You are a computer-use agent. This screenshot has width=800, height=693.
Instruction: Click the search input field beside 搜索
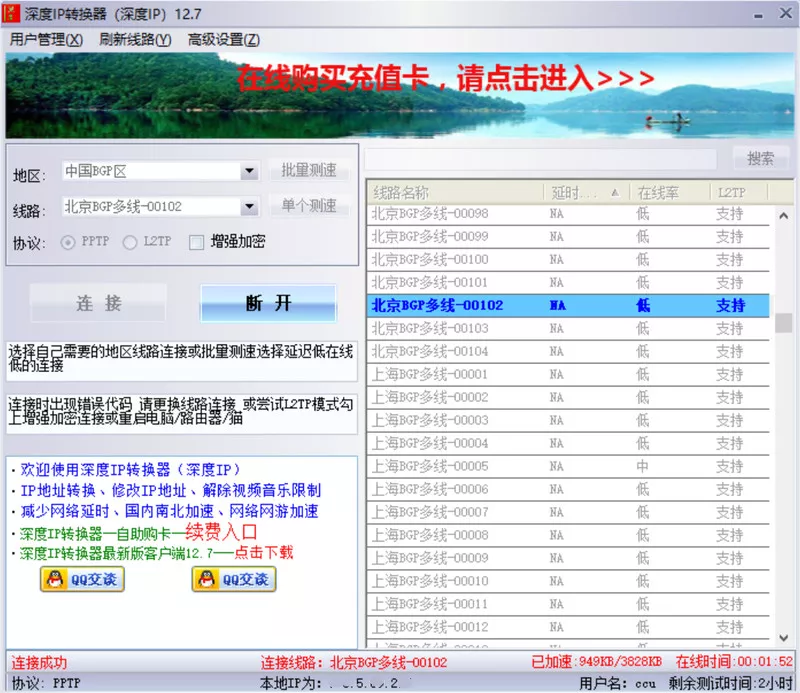coord(541,159)
